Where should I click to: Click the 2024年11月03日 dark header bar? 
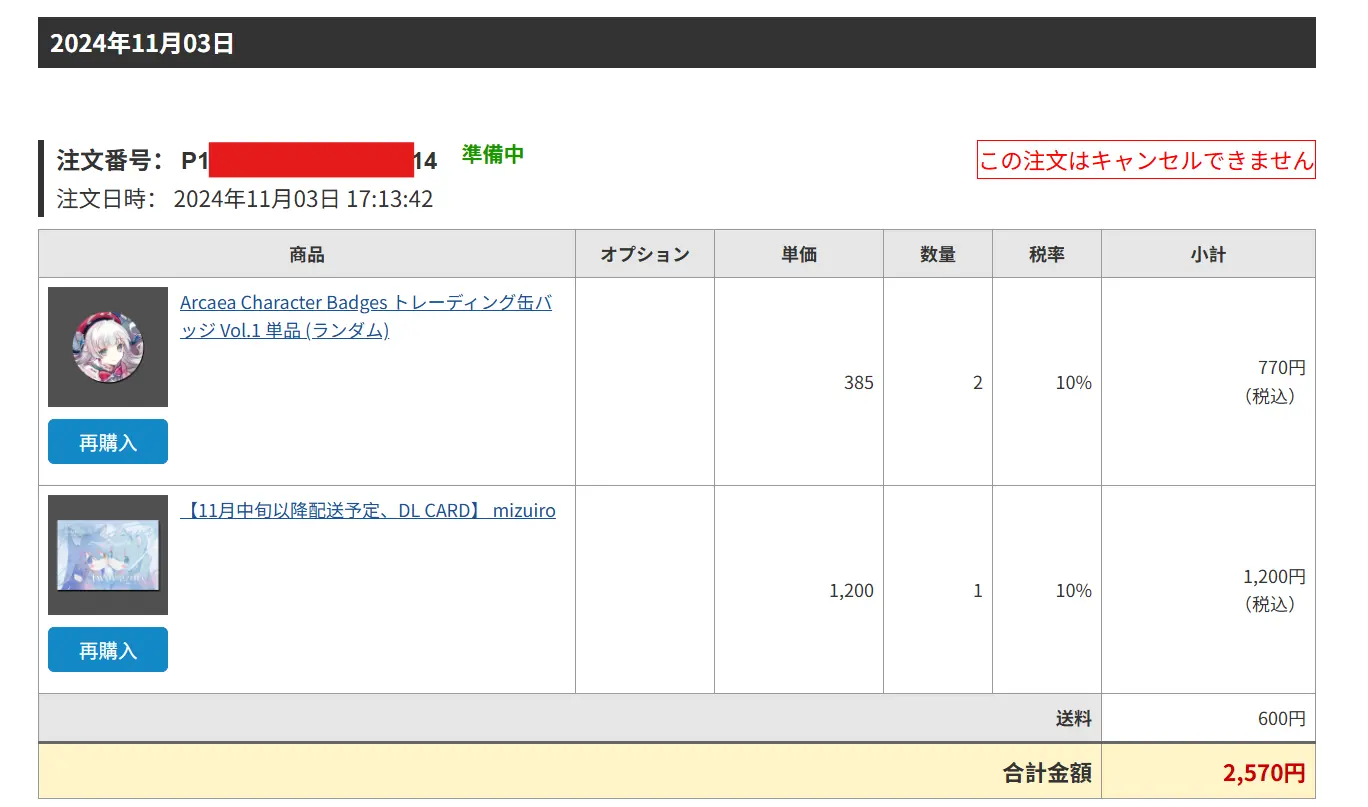(676, 43)
